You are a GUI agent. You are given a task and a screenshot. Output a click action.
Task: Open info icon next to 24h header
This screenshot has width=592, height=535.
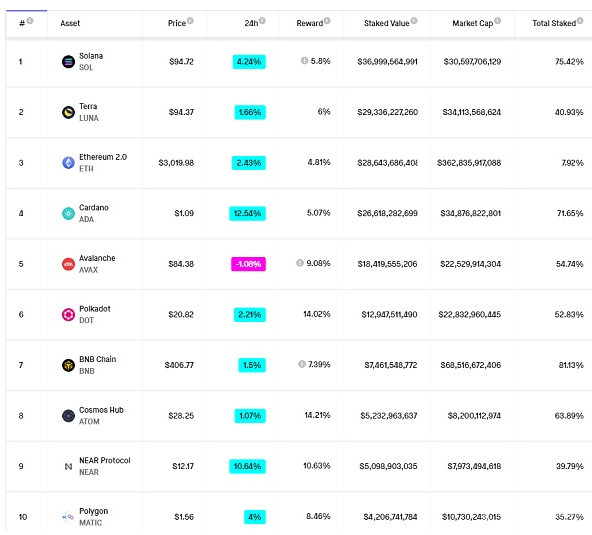pyautogui.click(x=262, y=20)
